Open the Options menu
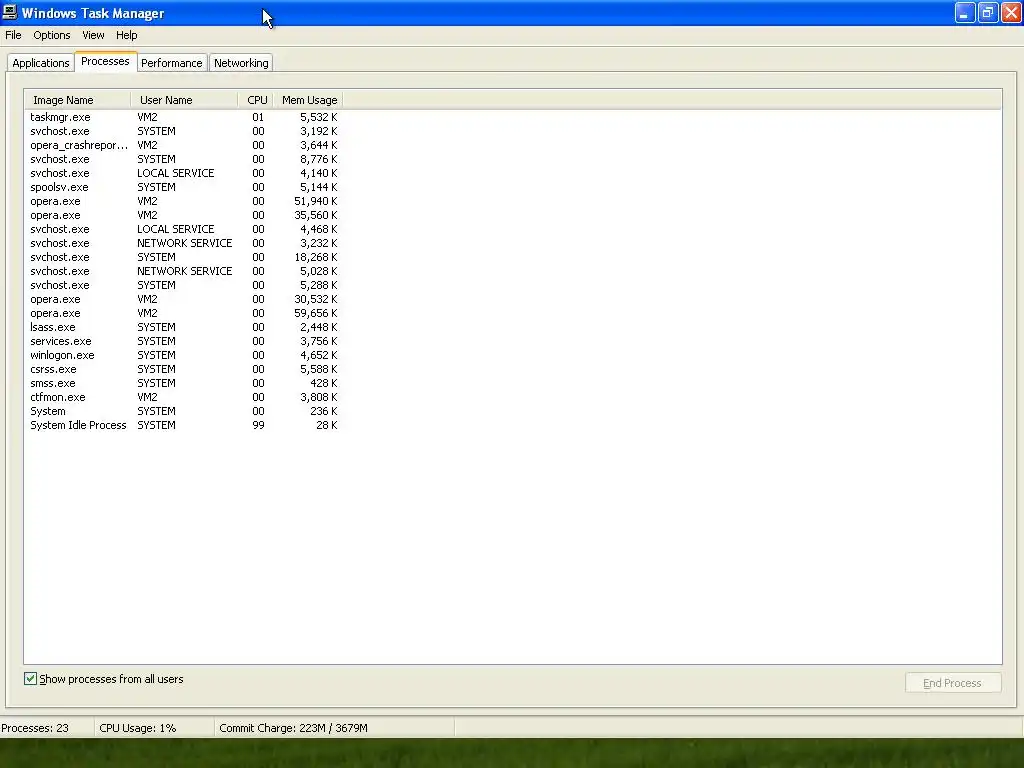The width and height of the screenshot is (1024, 768). [52, 35]
